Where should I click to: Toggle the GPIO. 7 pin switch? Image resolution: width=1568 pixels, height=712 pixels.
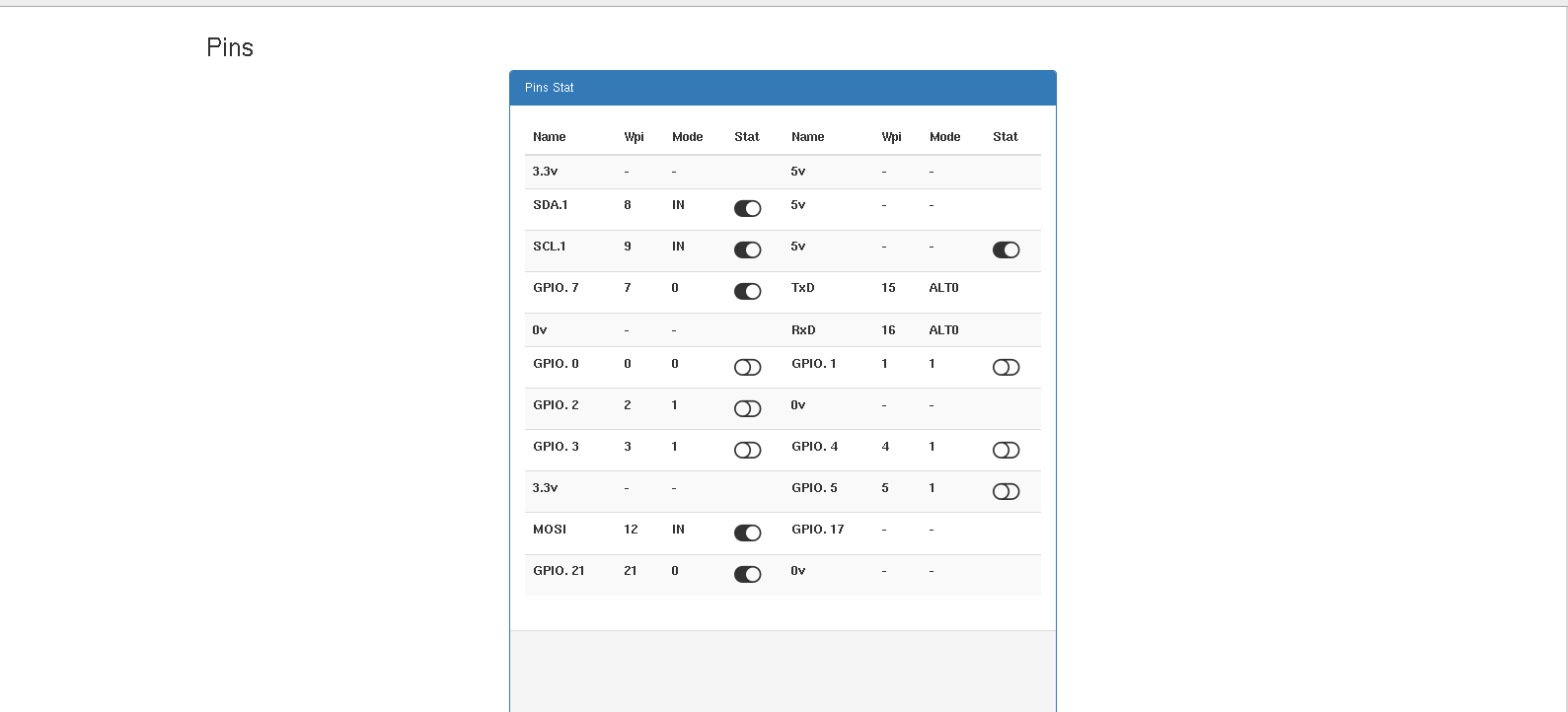(x=747, y=291)
